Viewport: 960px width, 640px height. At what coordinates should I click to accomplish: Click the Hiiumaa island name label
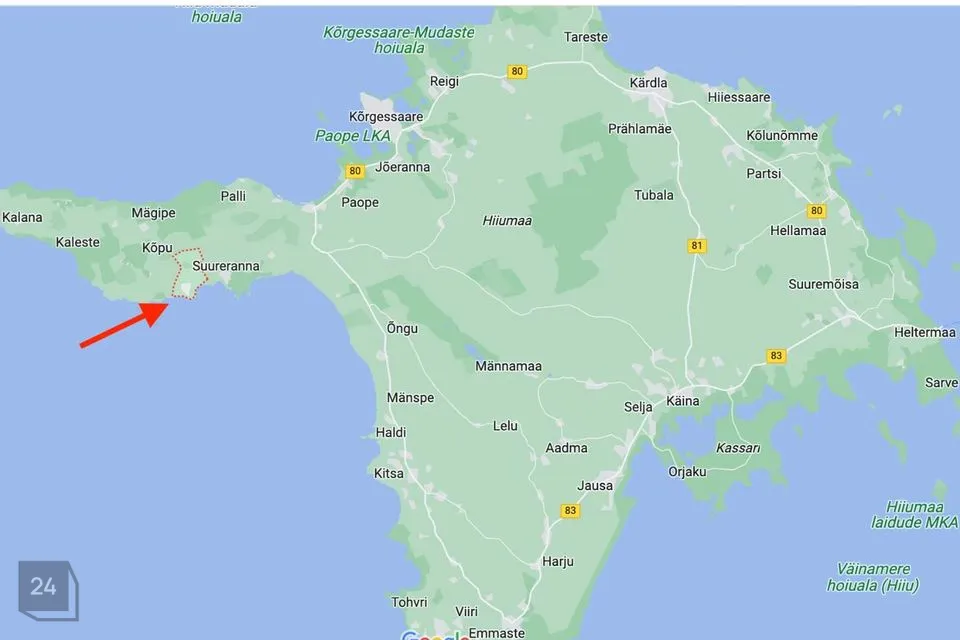pyautogui.click(x=507, y=221)
